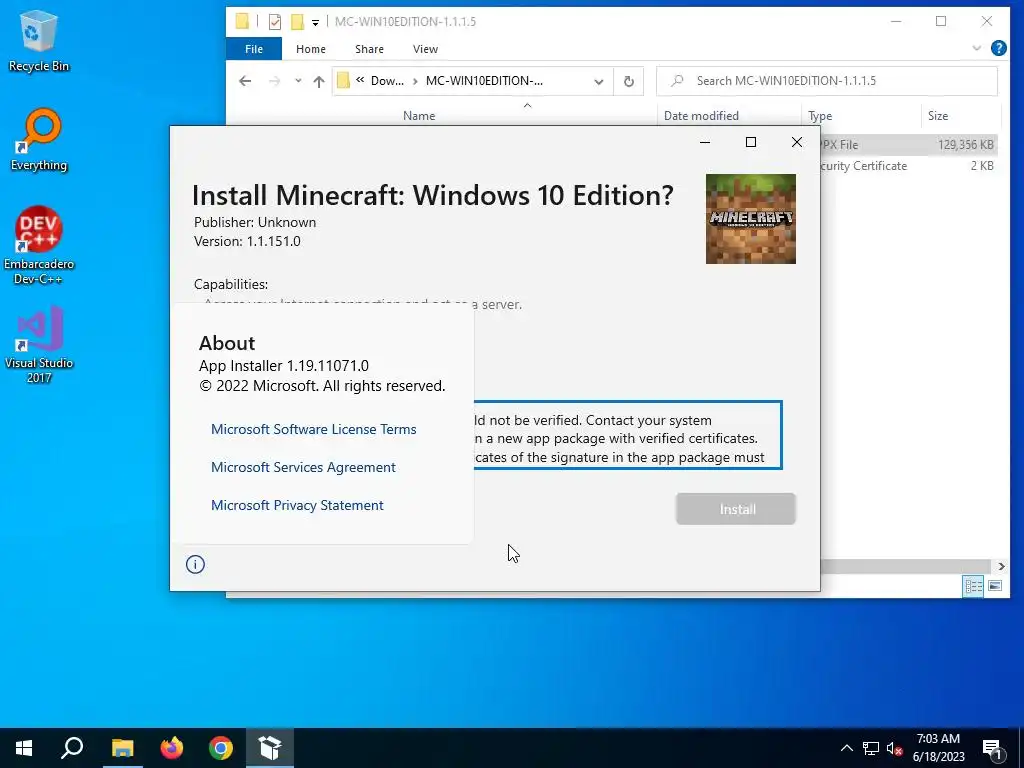Show hidden system tray icons
The width and height of the screenshot is (1024, 768).
(x=846, y=748)
